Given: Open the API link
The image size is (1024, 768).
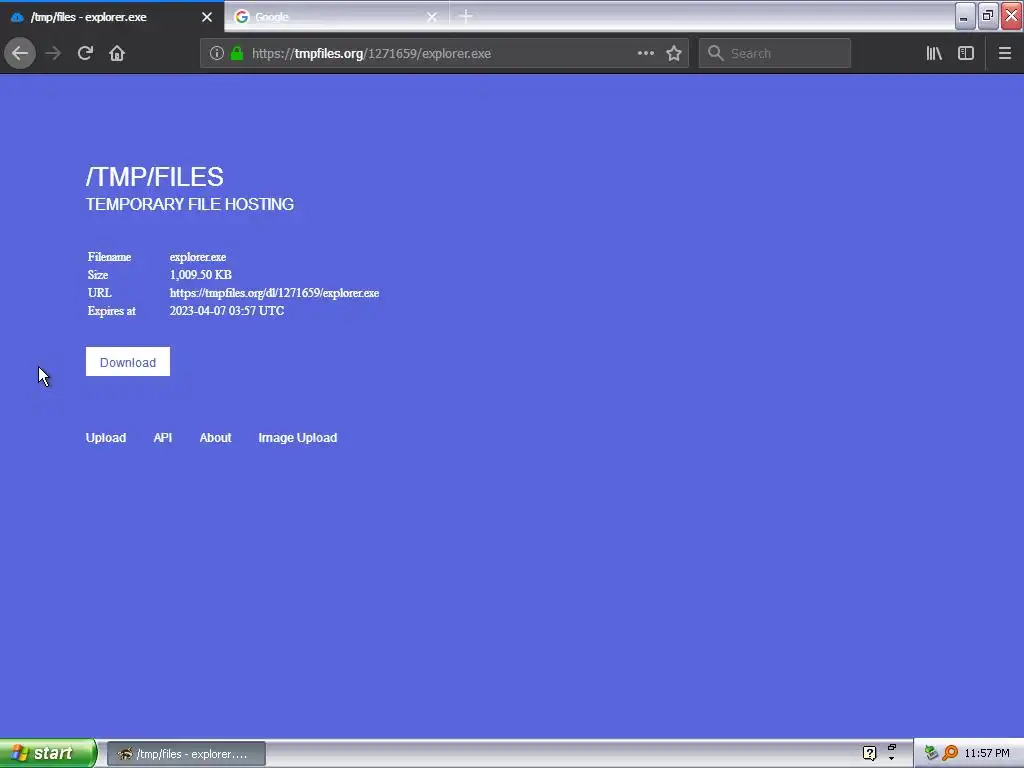Looking at the screenshot, I should click(x=163, y=438).
